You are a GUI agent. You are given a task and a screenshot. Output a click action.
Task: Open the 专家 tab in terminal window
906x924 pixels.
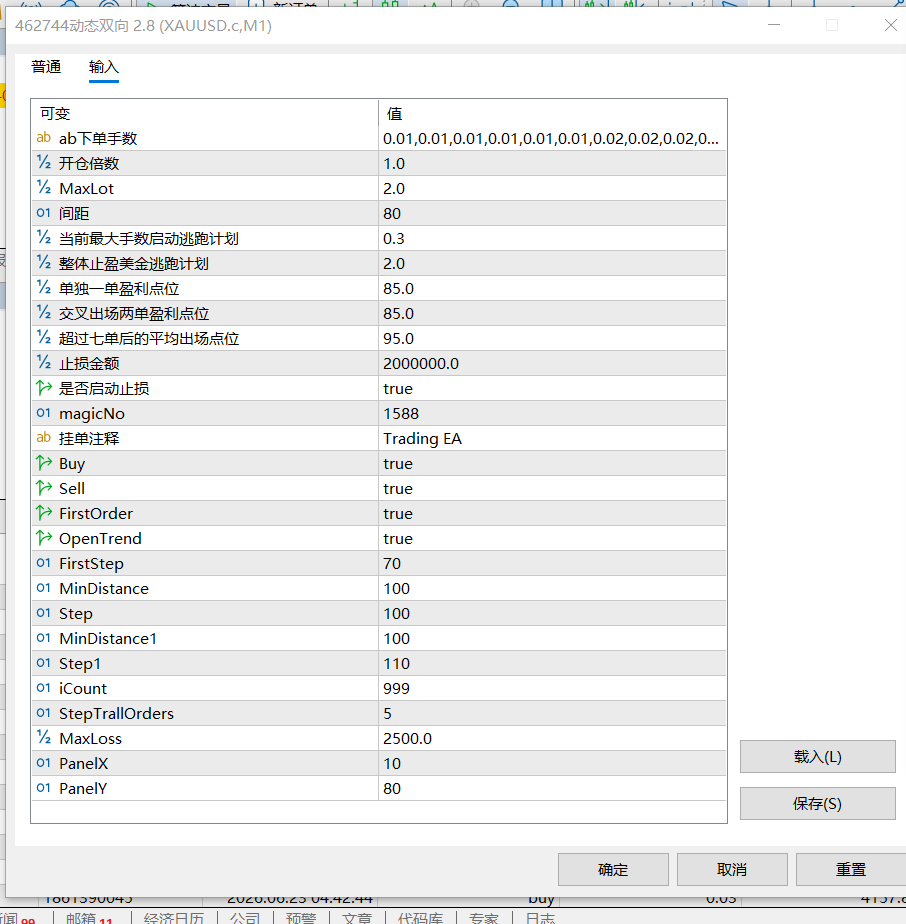[484, 918]
